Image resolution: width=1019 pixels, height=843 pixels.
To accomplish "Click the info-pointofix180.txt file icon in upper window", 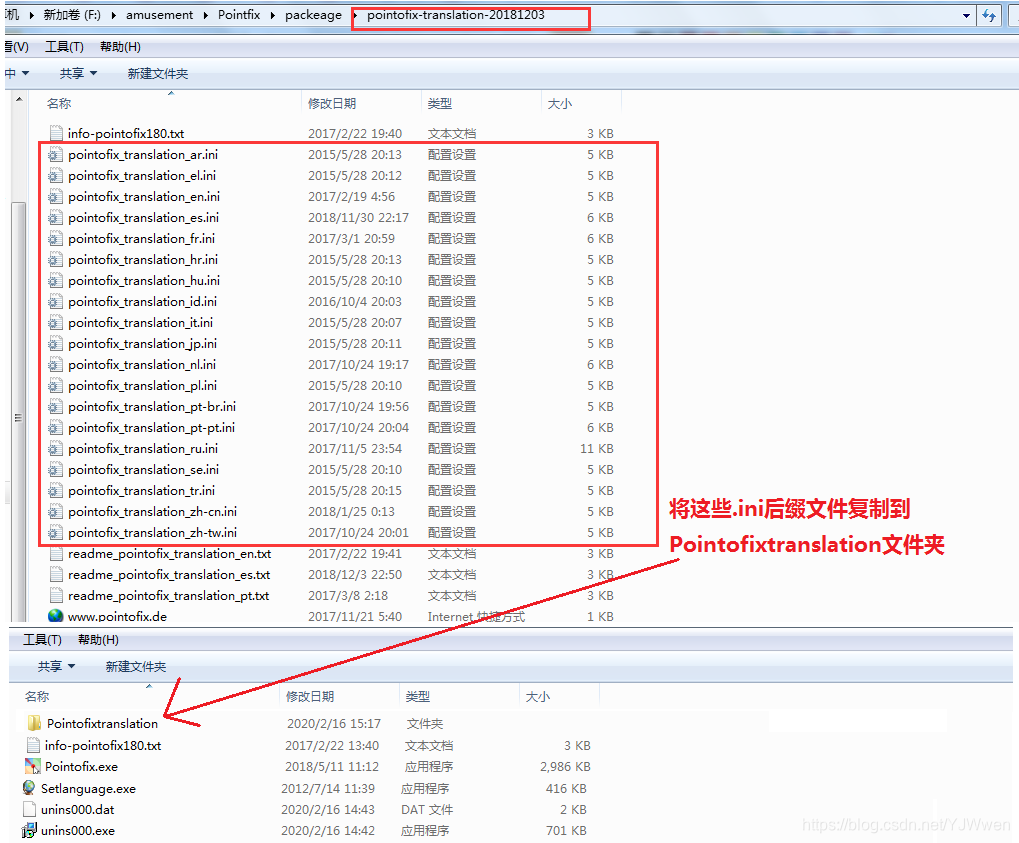I will pyautogui.click(x=57, y=133).
